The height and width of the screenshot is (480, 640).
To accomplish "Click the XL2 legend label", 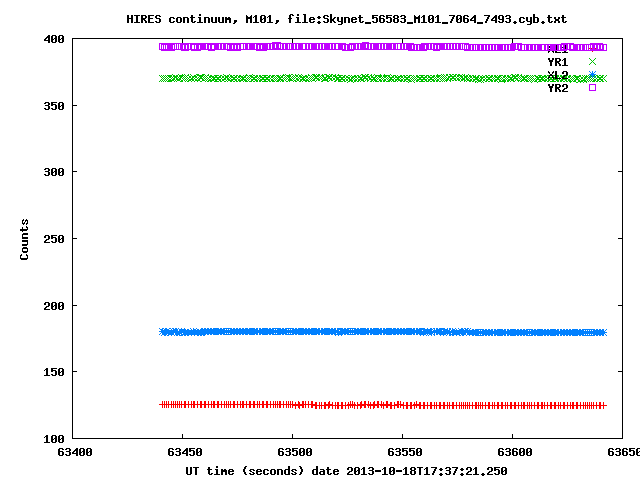I will [x=558, y=75].
